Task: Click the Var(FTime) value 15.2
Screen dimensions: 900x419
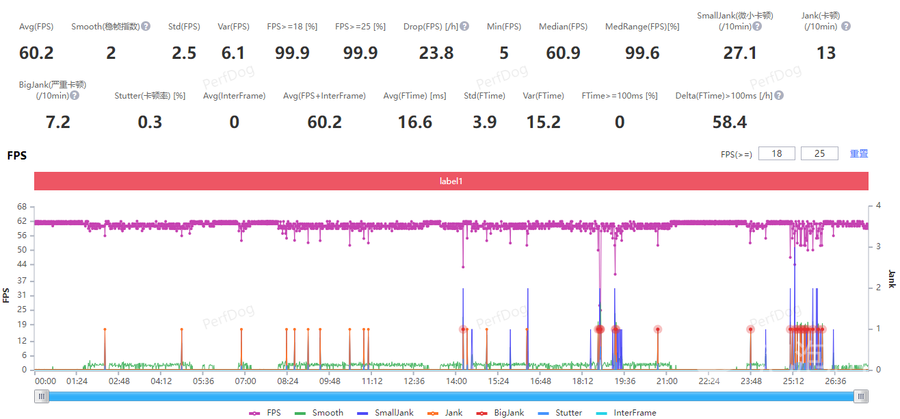Action: (543, 122)
